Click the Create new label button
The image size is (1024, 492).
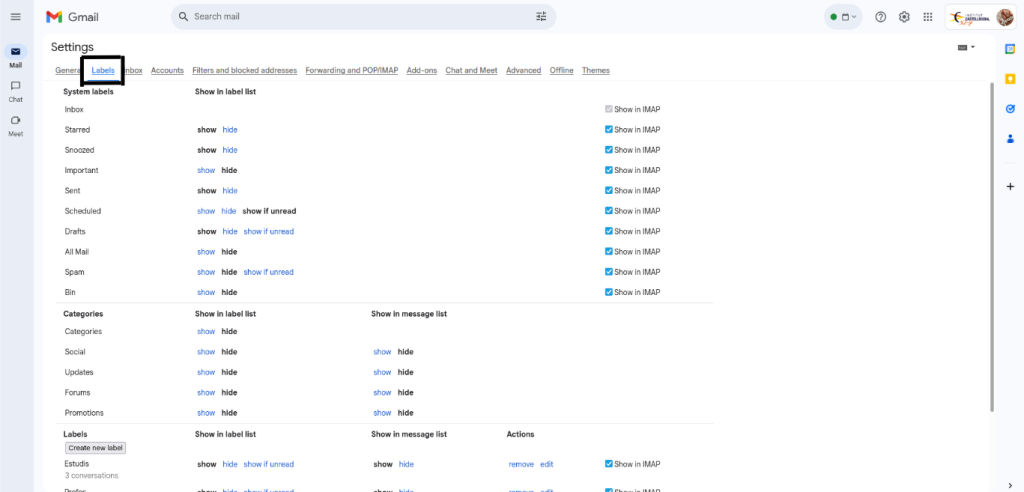[x=96, y=448]
